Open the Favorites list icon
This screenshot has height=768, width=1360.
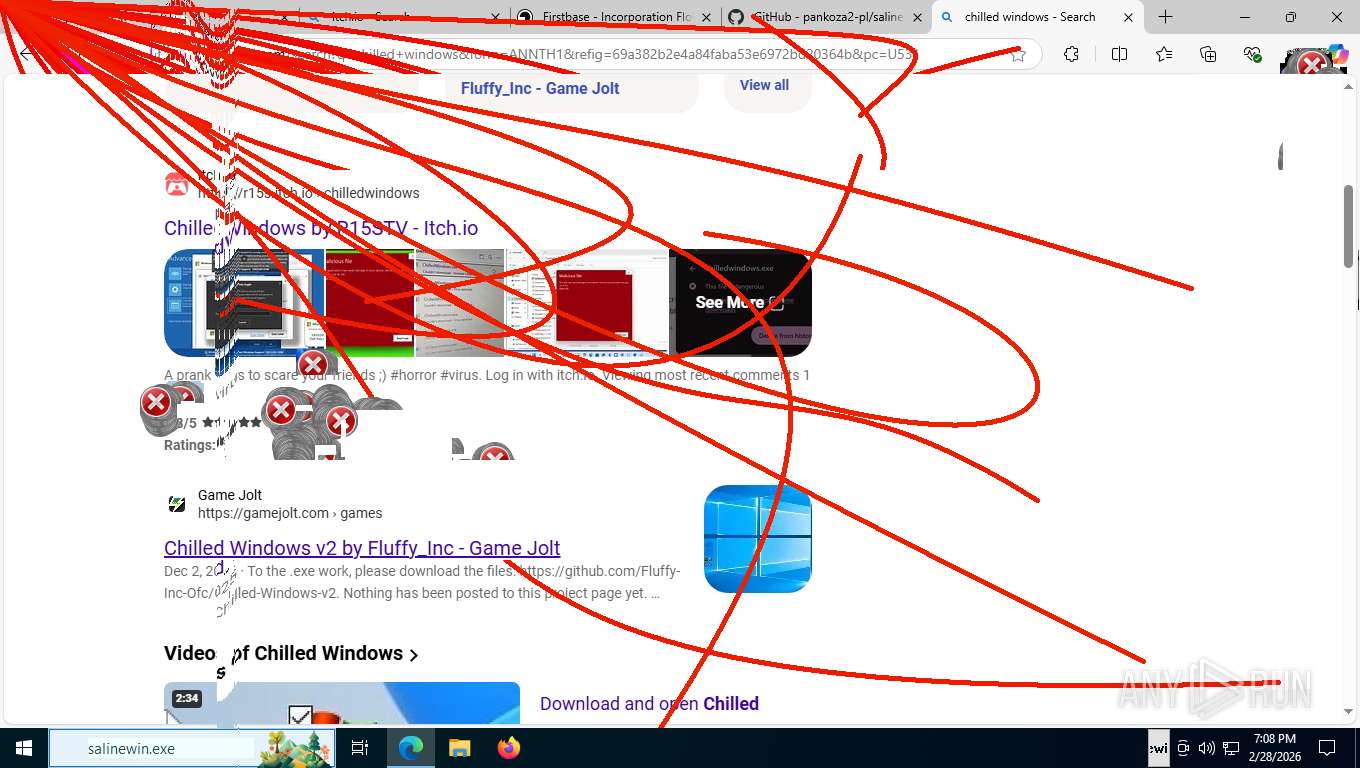tap(1163, 54)
